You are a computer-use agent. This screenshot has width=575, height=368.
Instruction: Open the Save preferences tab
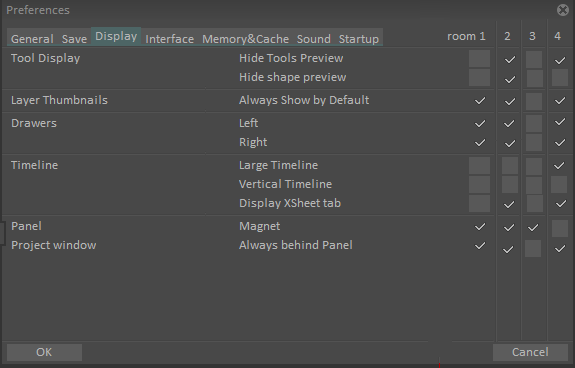pyautogui.click(x=74, y=39)
